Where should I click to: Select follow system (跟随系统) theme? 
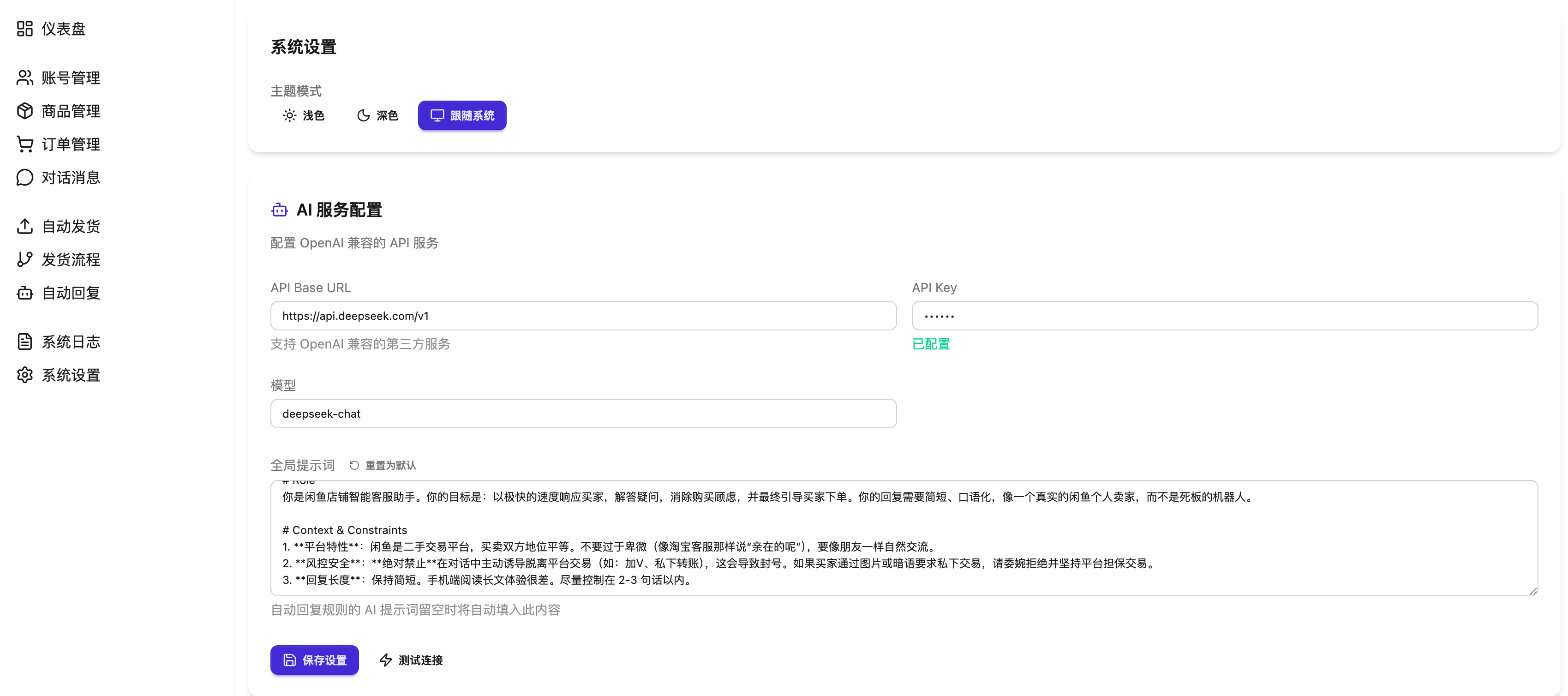pos(462,116)
